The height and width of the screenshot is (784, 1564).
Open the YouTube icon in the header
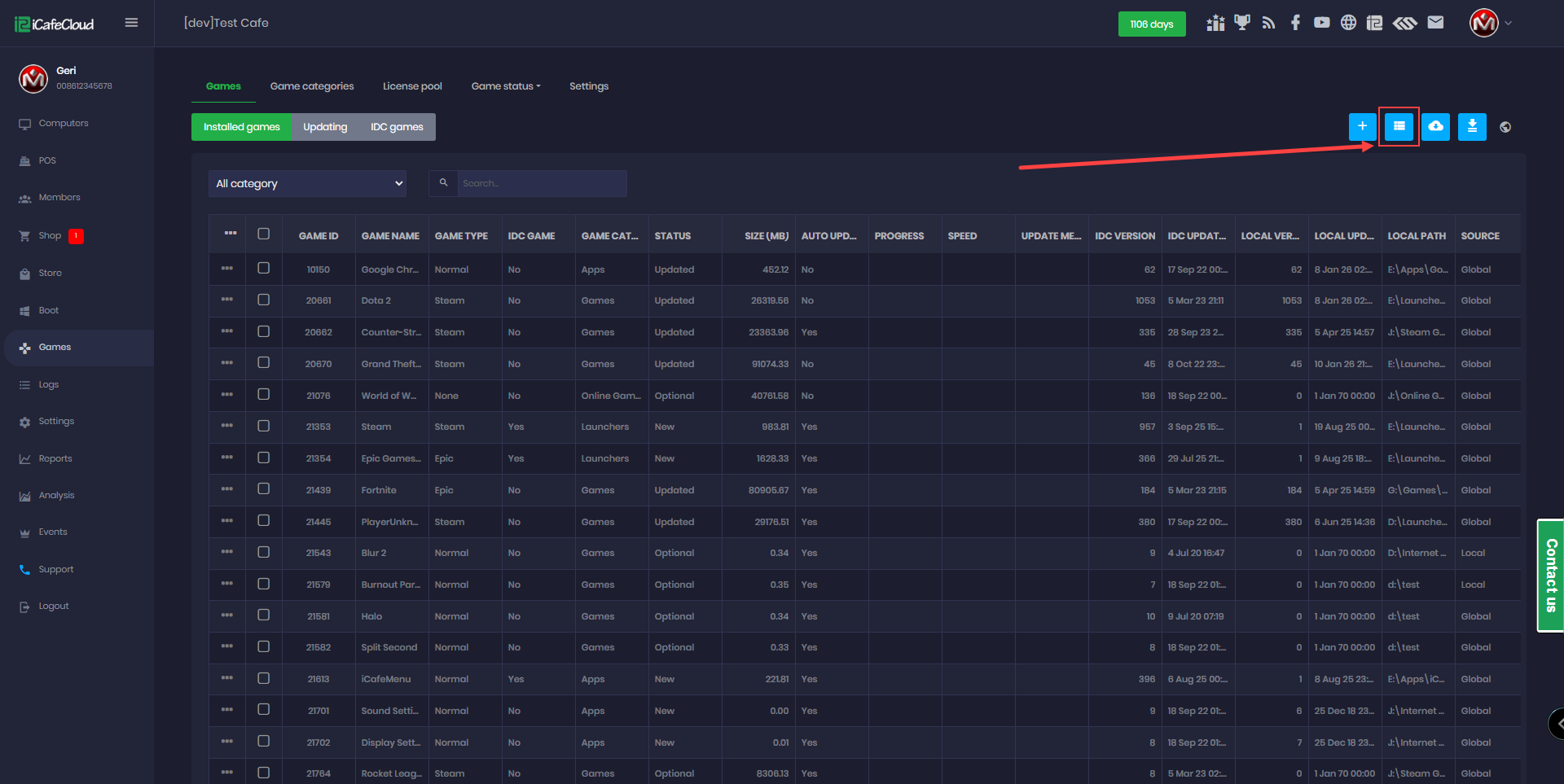click(1321, 23)
